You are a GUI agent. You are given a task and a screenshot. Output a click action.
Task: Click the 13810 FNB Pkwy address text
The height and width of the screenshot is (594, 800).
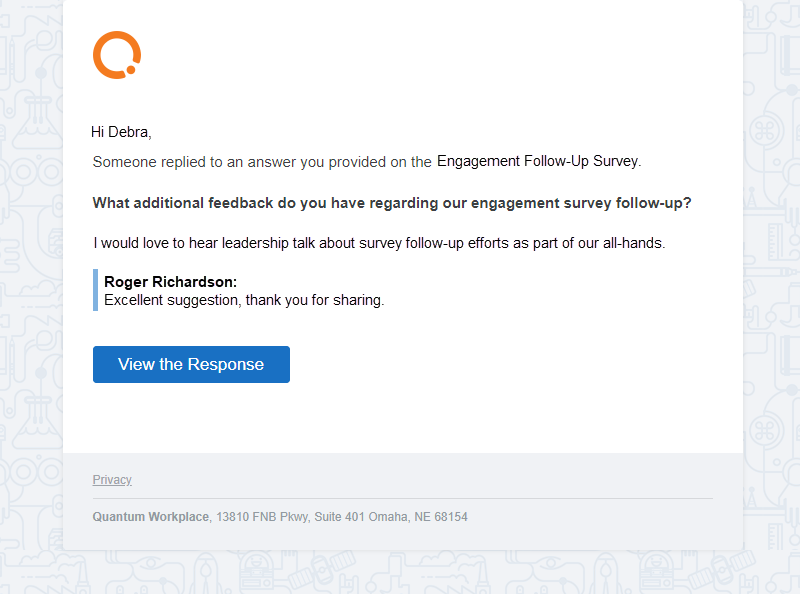click(x=262, y=517)
